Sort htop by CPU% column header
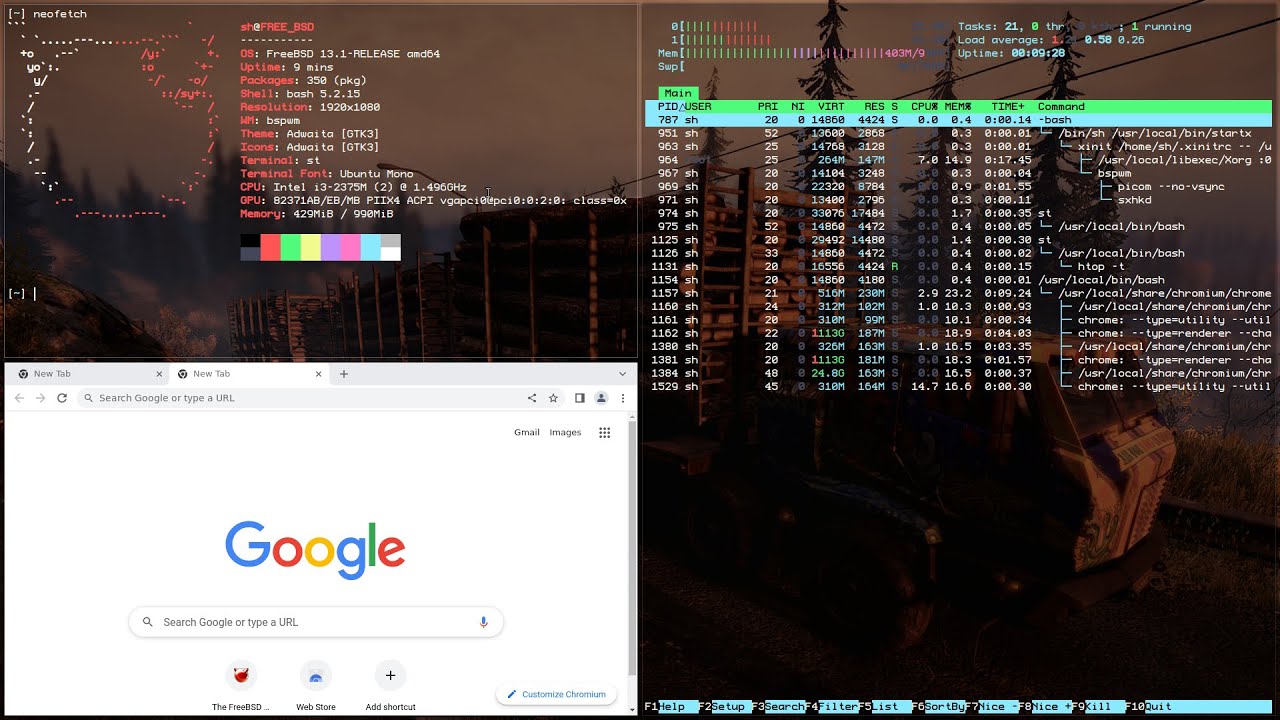The width and height of the screenshot is (1280, 720). tap(924, 107)
